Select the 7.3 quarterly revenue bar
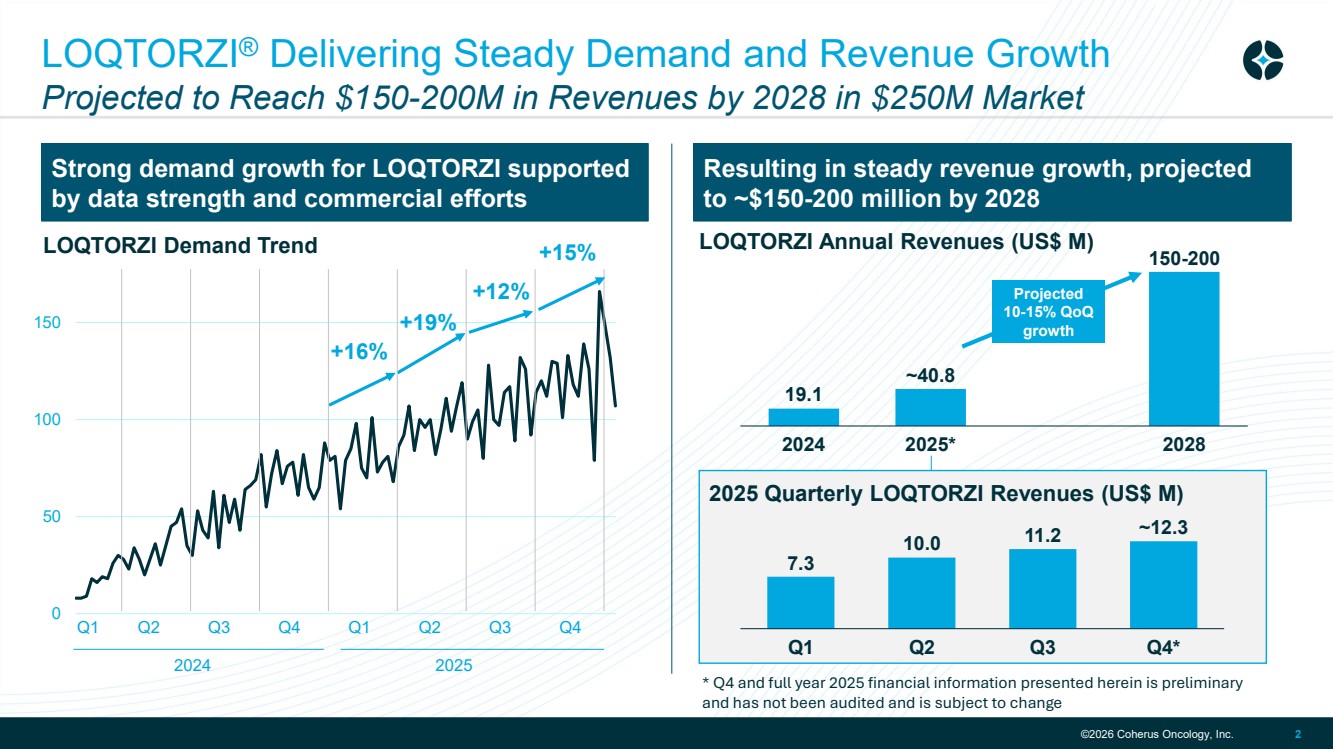1333x749 pixels. click(800, 602)
